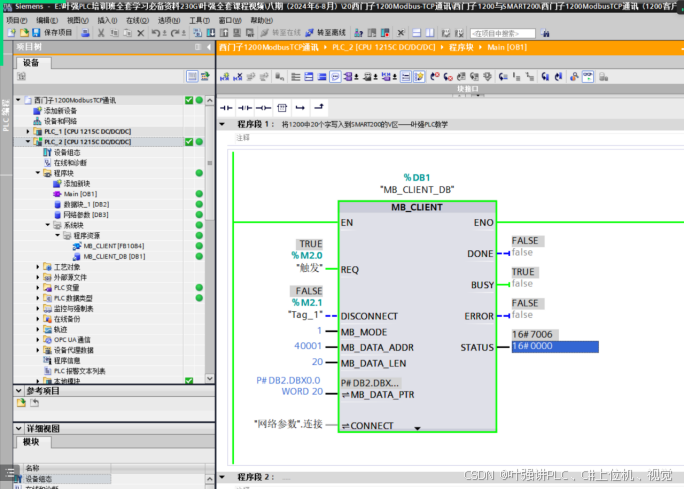
Task: Click the delete X icon in main toolbar
Action: [x=140, y=33]
